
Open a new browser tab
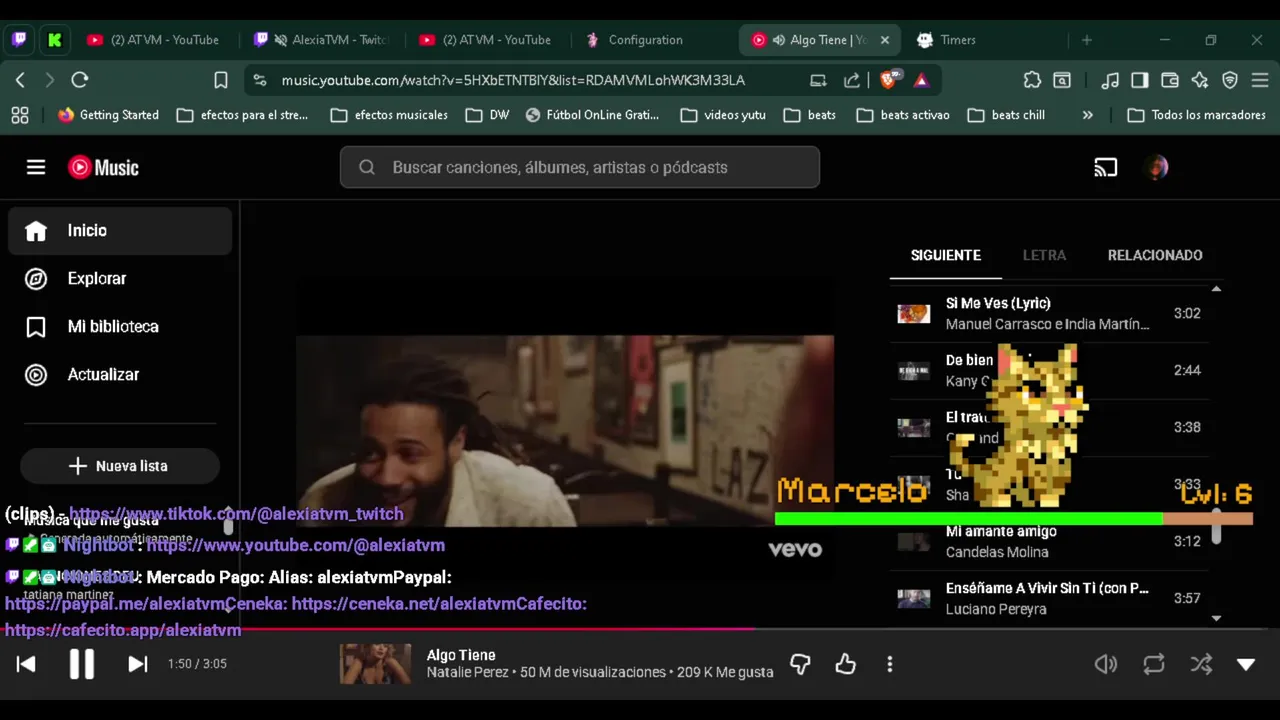[x=1087, y=40]
